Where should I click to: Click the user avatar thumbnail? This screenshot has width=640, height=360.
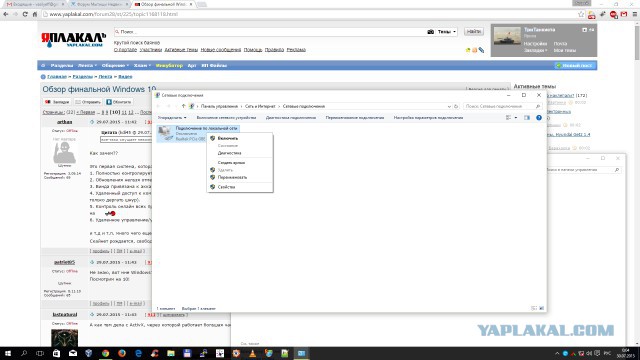tap(507, 36)
